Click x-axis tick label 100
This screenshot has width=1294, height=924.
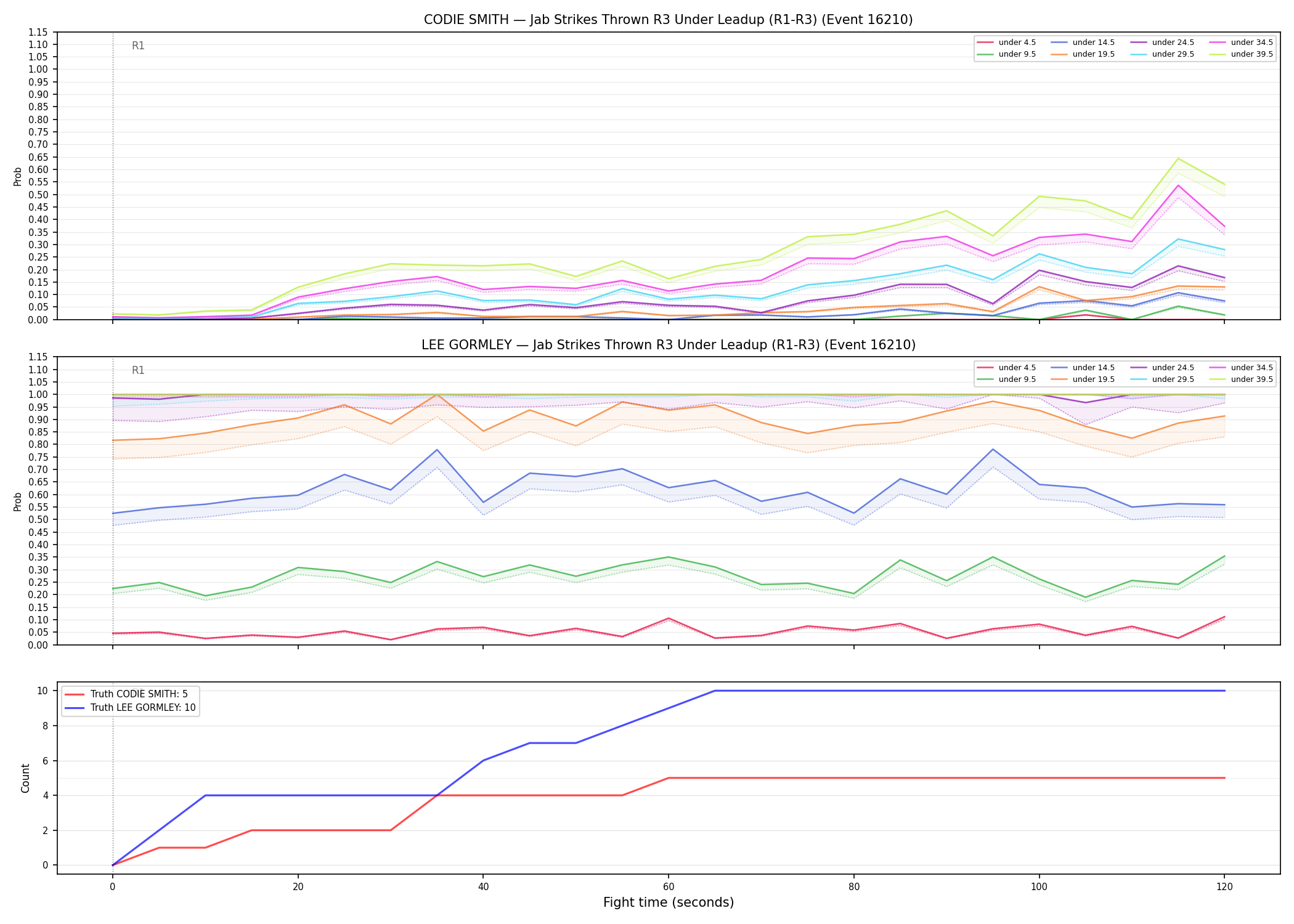(x=1040, y=887)
